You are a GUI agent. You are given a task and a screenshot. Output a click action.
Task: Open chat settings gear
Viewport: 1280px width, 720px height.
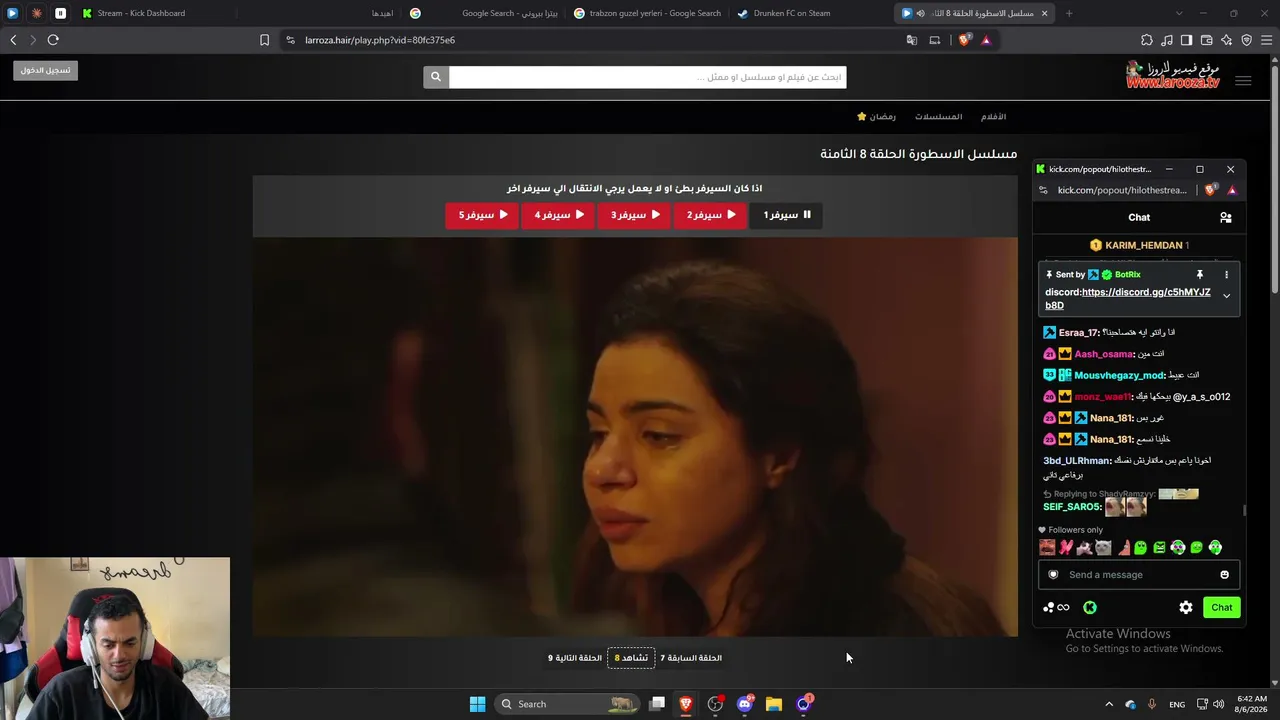[1186, 607]
